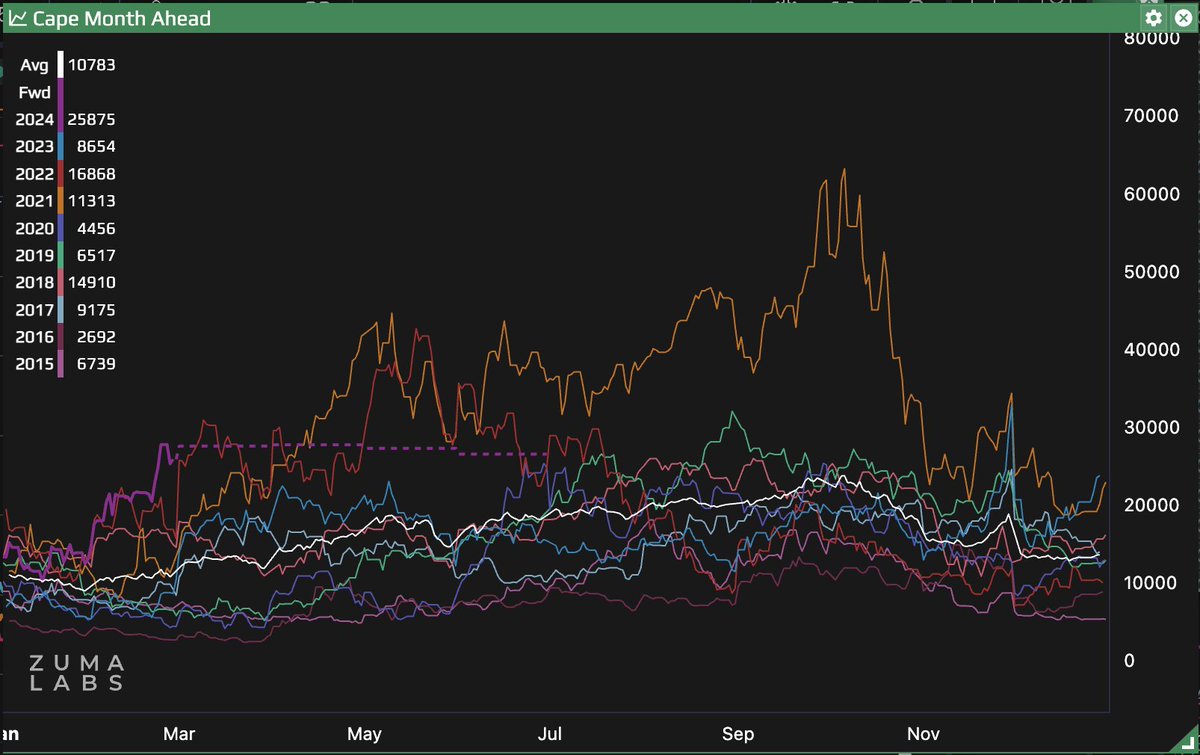Image resolution: width=1200 pixels, height=755 pixels.
Task: Click the 2023 legend label
Action: (x=34, y=146)
